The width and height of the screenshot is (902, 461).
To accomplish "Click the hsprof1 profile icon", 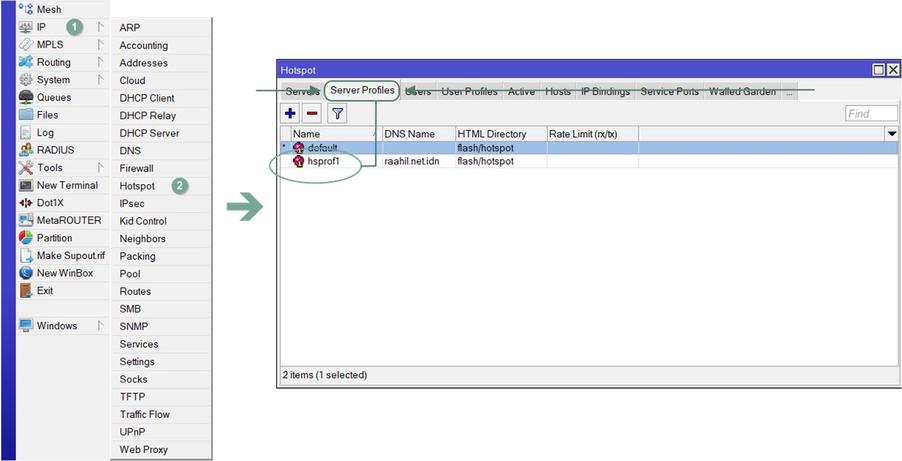I will (x=298, y=161).
